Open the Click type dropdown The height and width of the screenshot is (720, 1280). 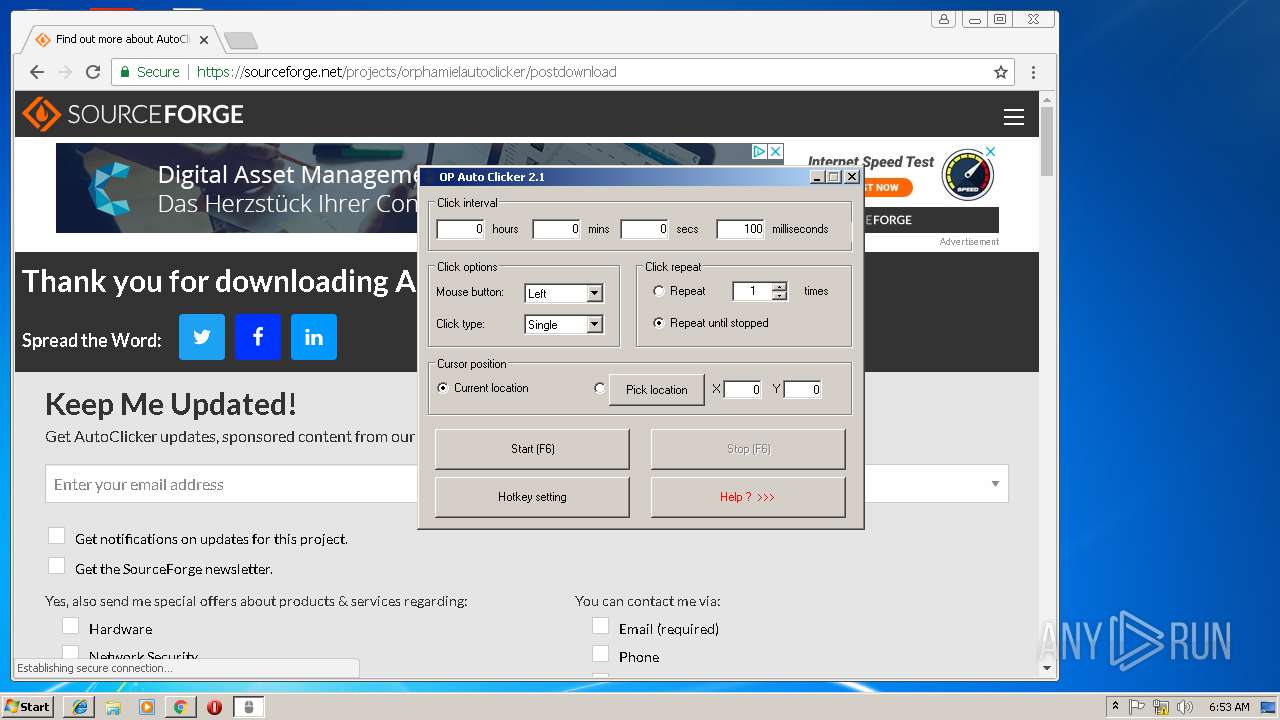tap(594, 324)
